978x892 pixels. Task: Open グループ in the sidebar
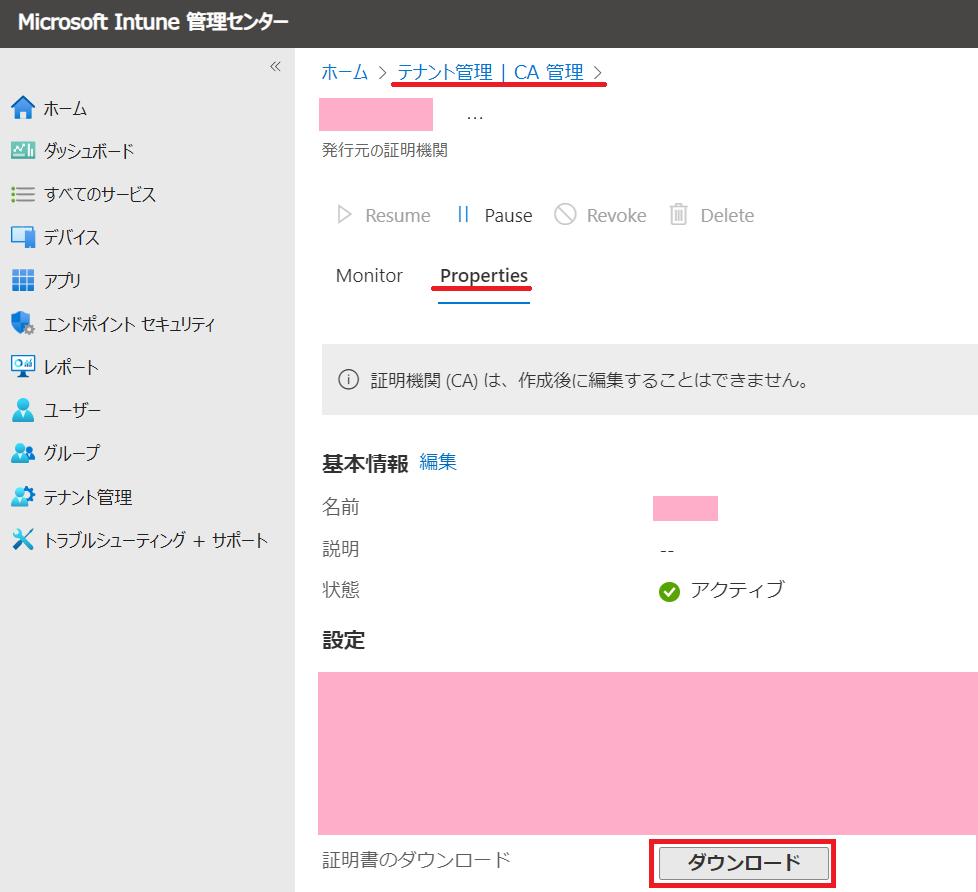pyautogui.click(x=72, y=453)
